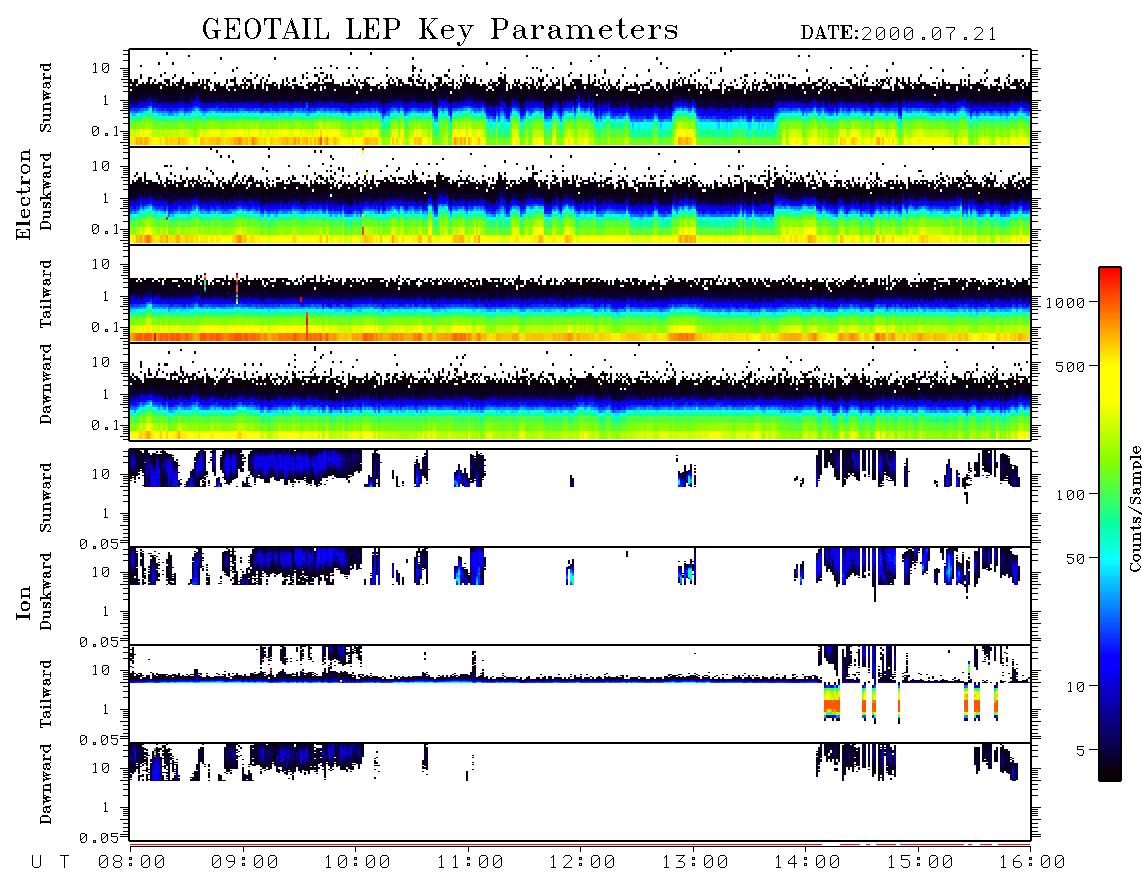Click the rainbow color scale bar

click(1109, 524)
